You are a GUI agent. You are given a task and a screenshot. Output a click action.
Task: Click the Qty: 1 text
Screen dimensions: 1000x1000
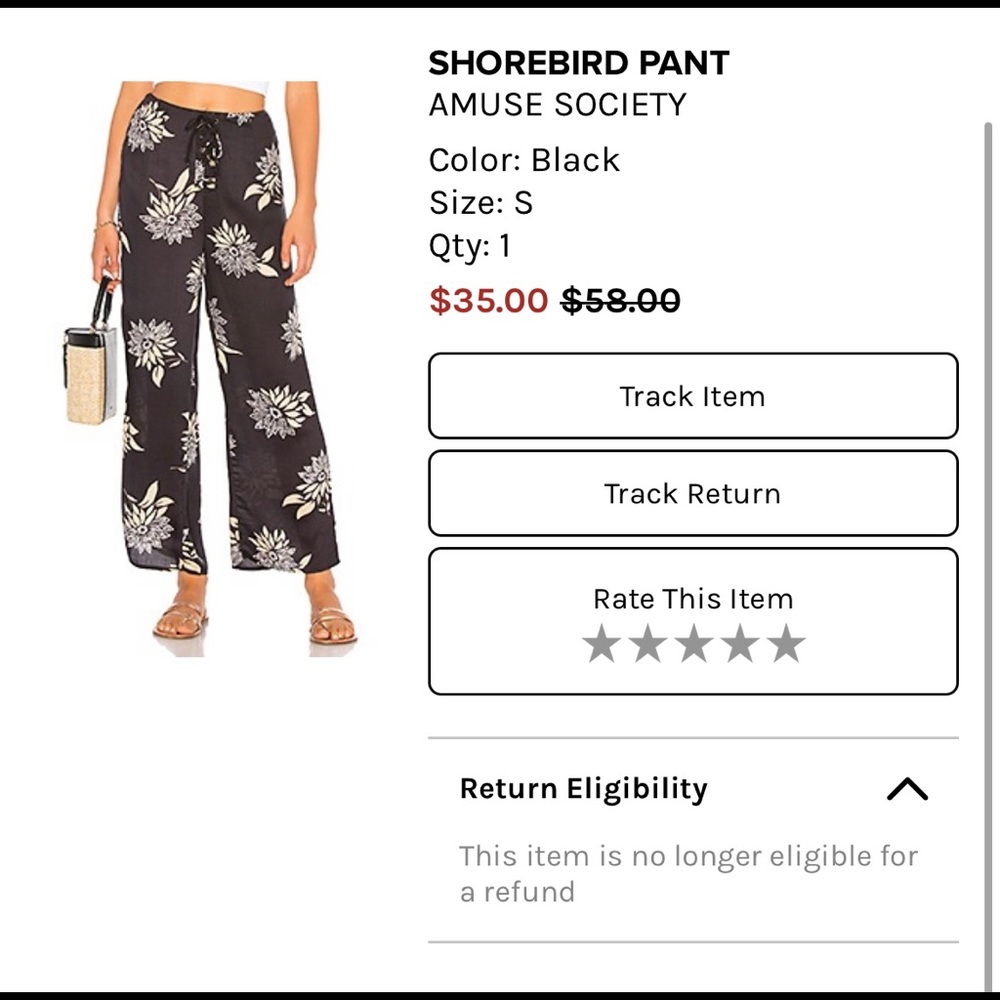tap(469, 245)
